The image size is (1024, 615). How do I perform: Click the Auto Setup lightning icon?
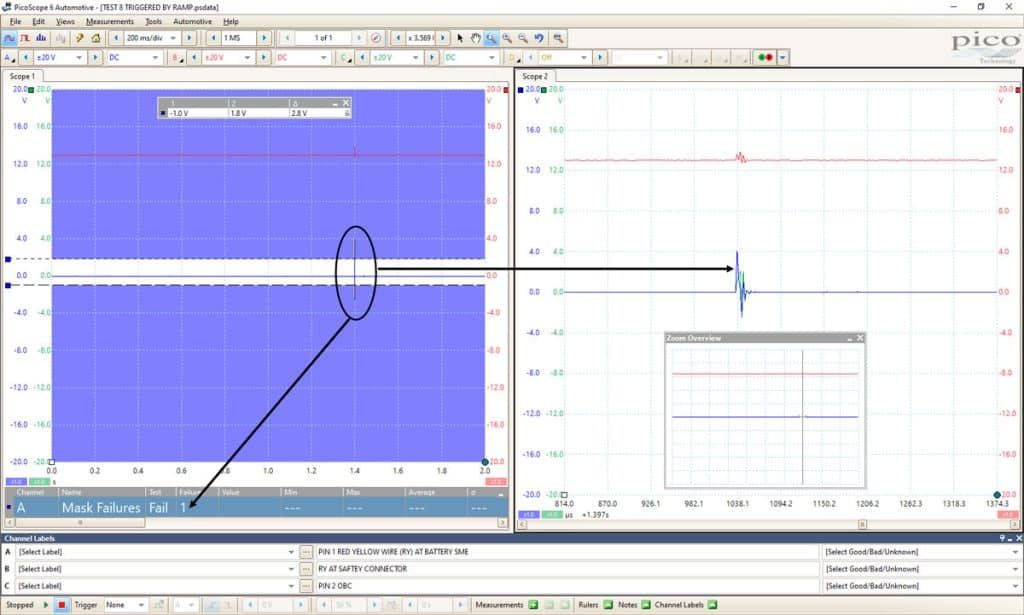tap(80, 38)
